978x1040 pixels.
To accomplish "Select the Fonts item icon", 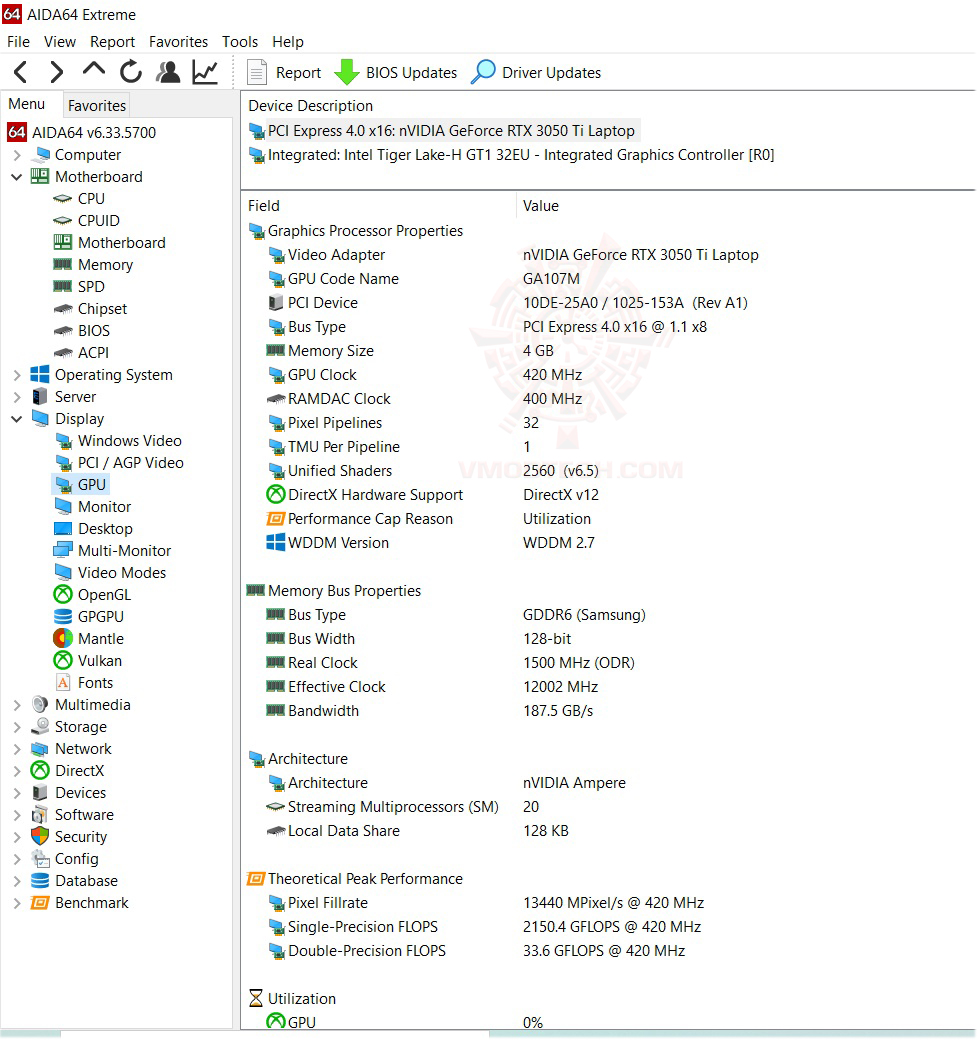I will click(63, 683).
